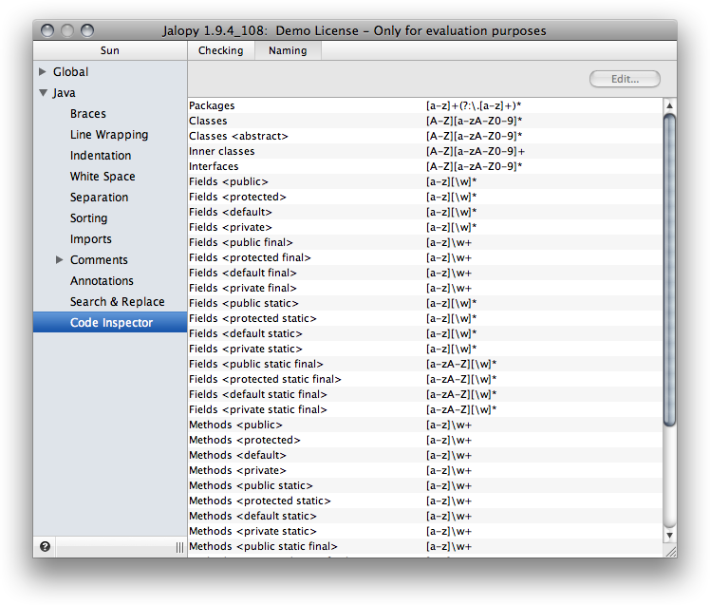
Task: Select the Methods <private> row
Action: [x=425, y=471]
